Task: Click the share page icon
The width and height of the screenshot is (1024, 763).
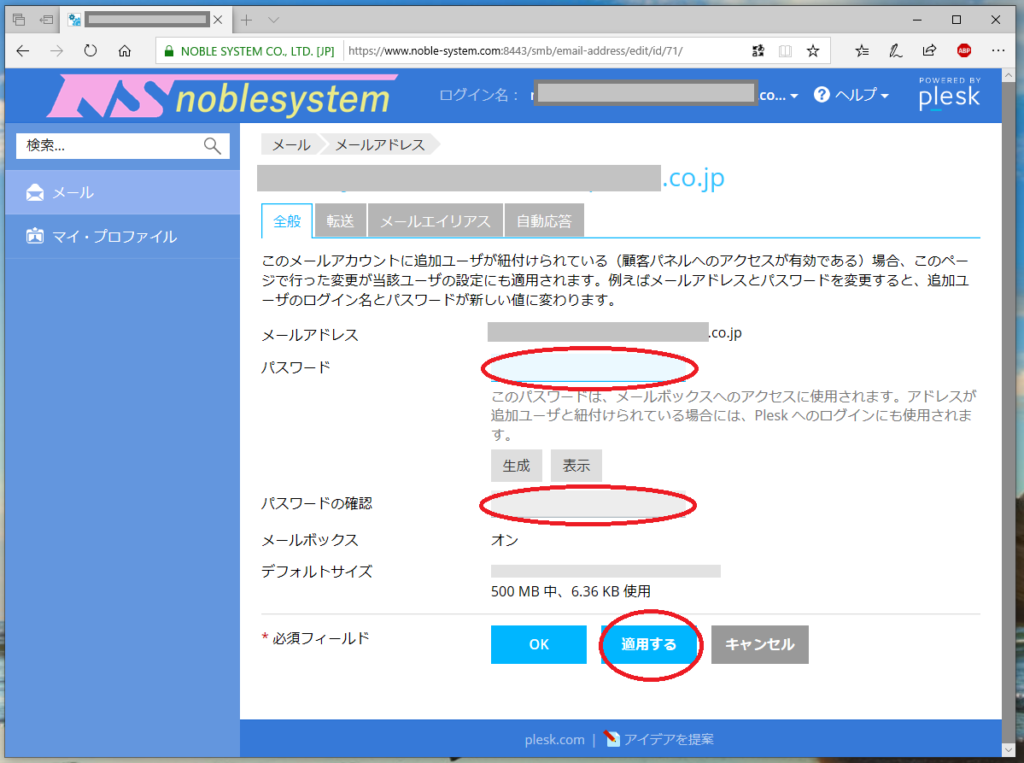Action: tap(929, 50)
